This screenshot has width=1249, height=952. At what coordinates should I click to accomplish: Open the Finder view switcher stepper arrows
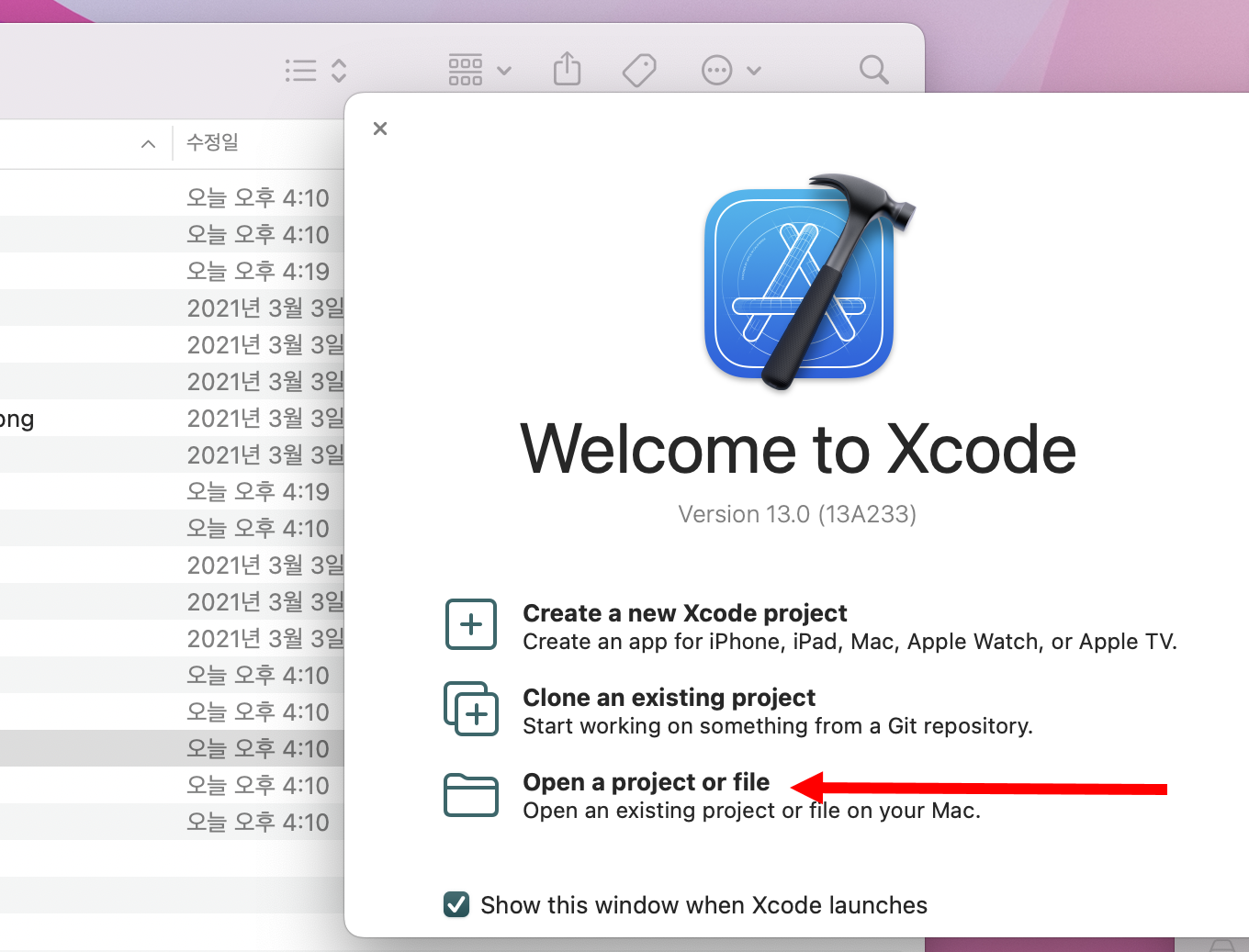339,71
